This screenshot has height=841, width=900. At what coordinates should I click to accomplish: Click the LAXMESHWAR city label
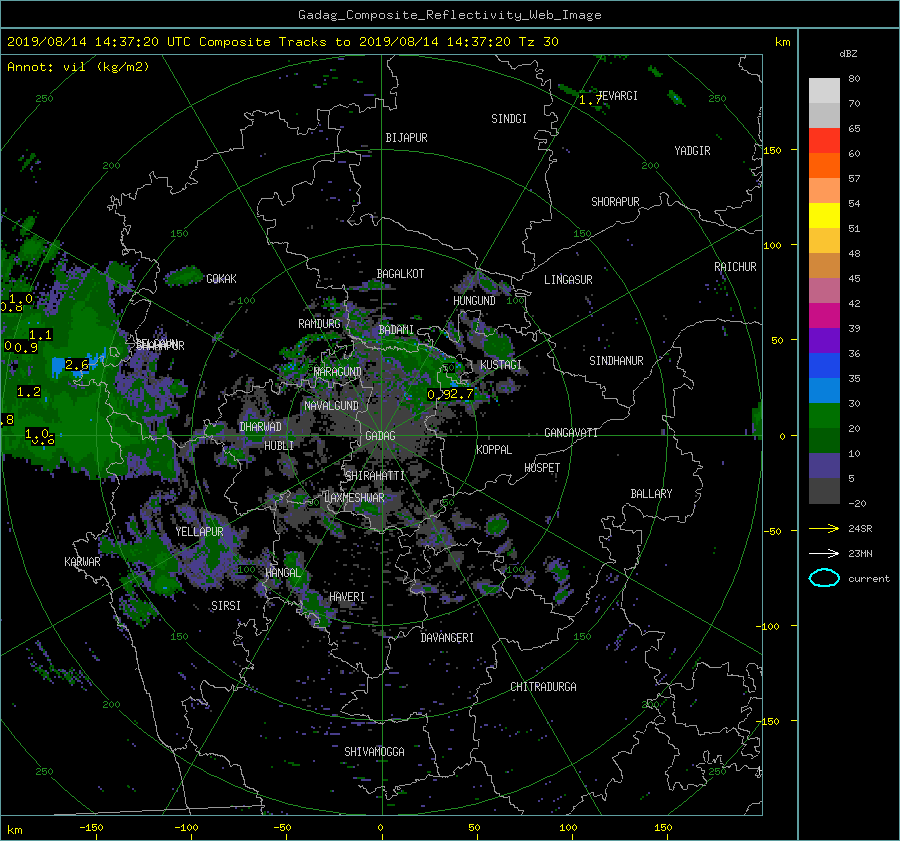[354, 498]
